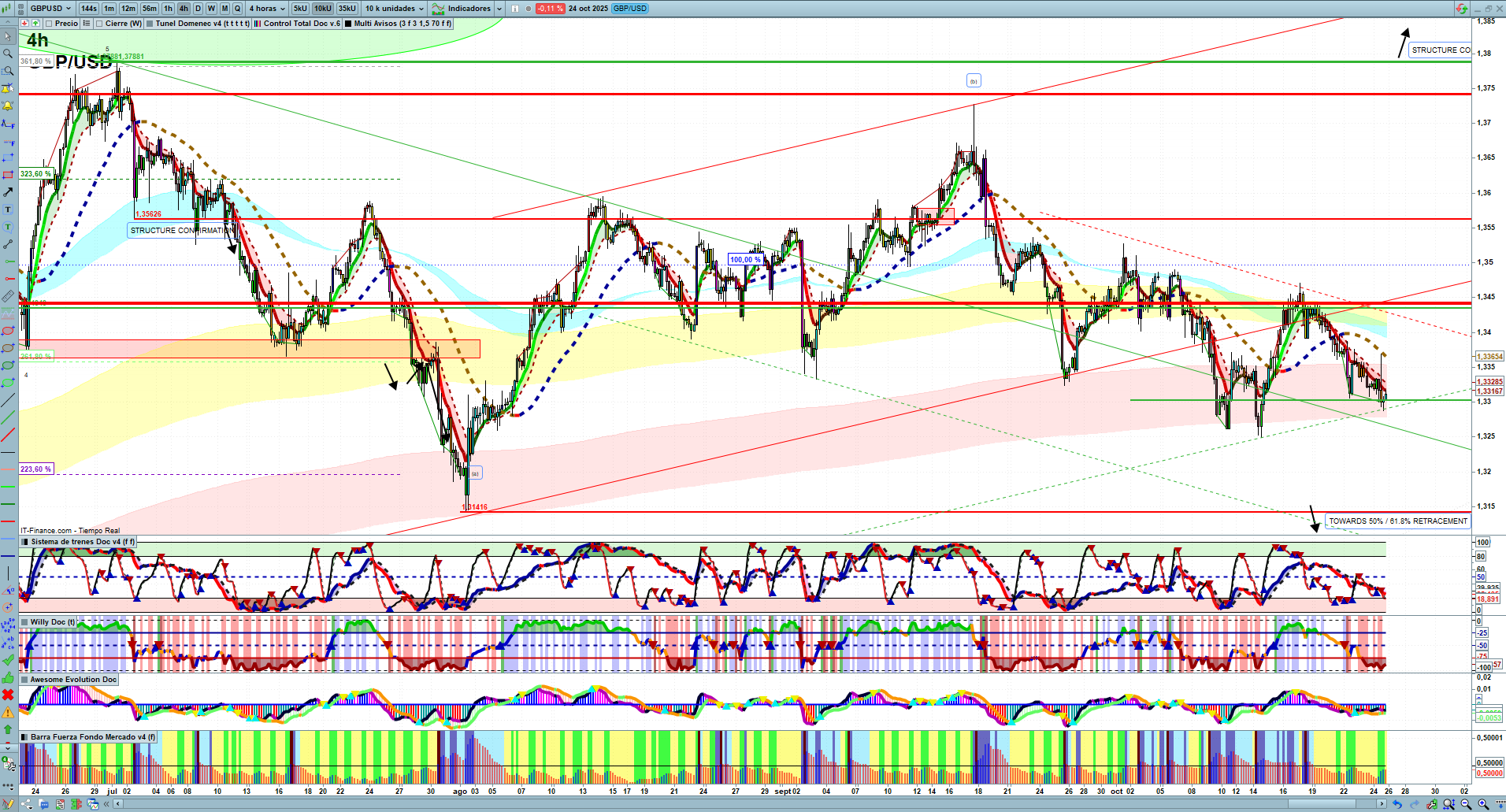Image resolution: width=1506 pixels, height=812 pixels.
Task: Click the undo arrow in bottom toolbar
Action: point(1397,804)
